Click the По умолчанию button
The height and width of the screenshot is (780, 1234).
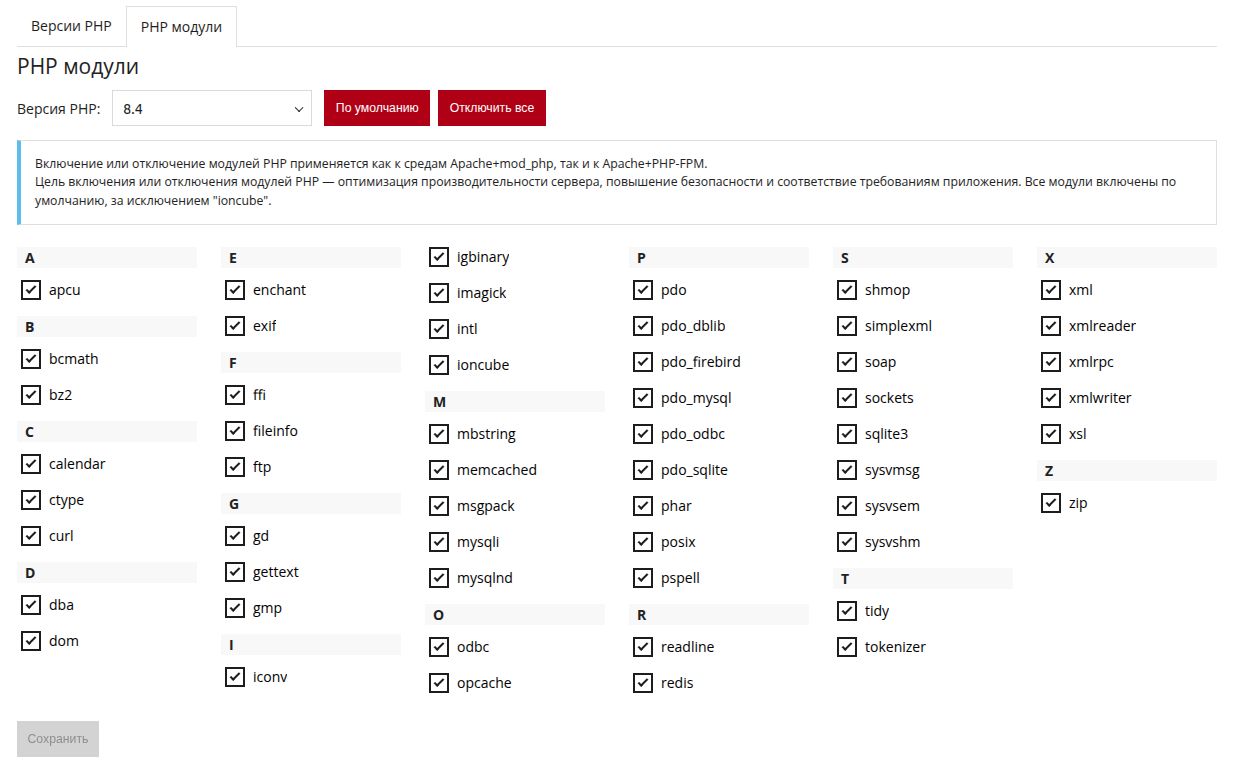pos(377,108)
